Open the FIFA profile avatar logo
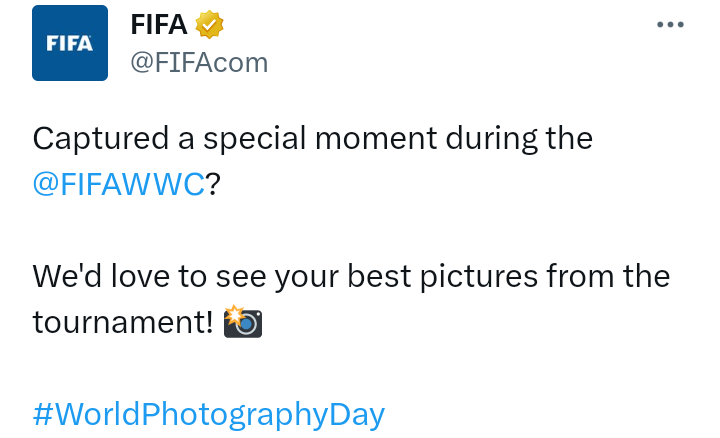Image resolution: width=720 pixels, height=438 pixels. pyautogui.click(x=70, y=43)
